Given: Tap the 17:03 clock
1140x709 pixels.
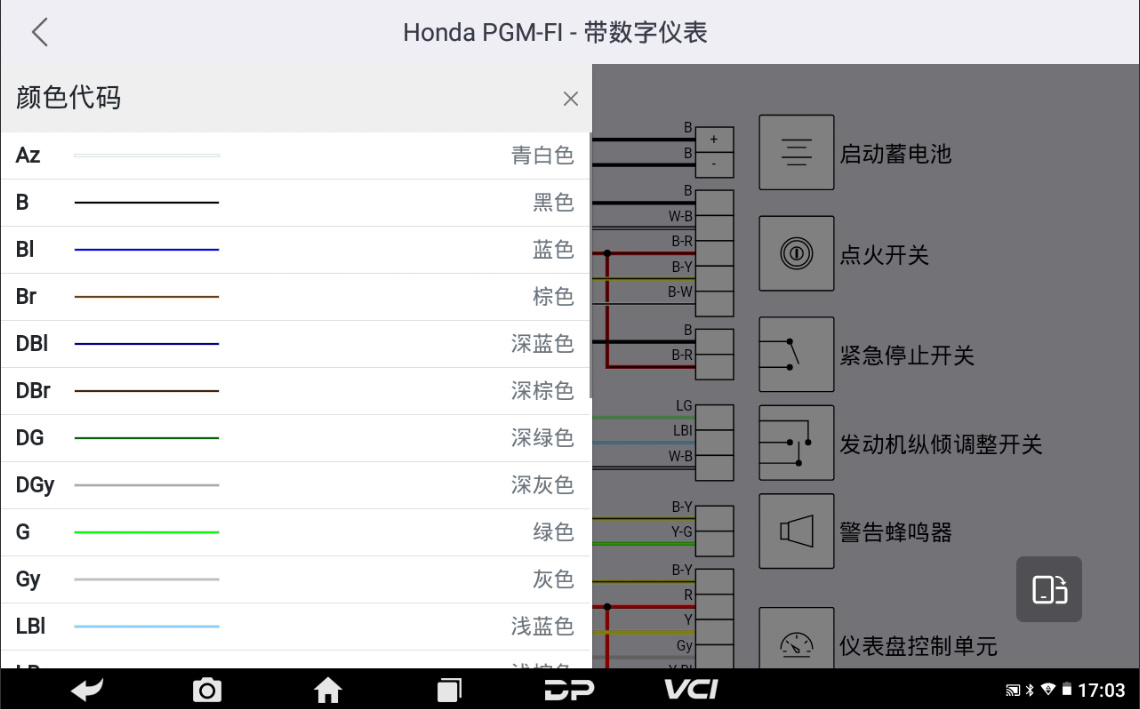Looking at the screenshot, I should click(x=1101, y=690).
